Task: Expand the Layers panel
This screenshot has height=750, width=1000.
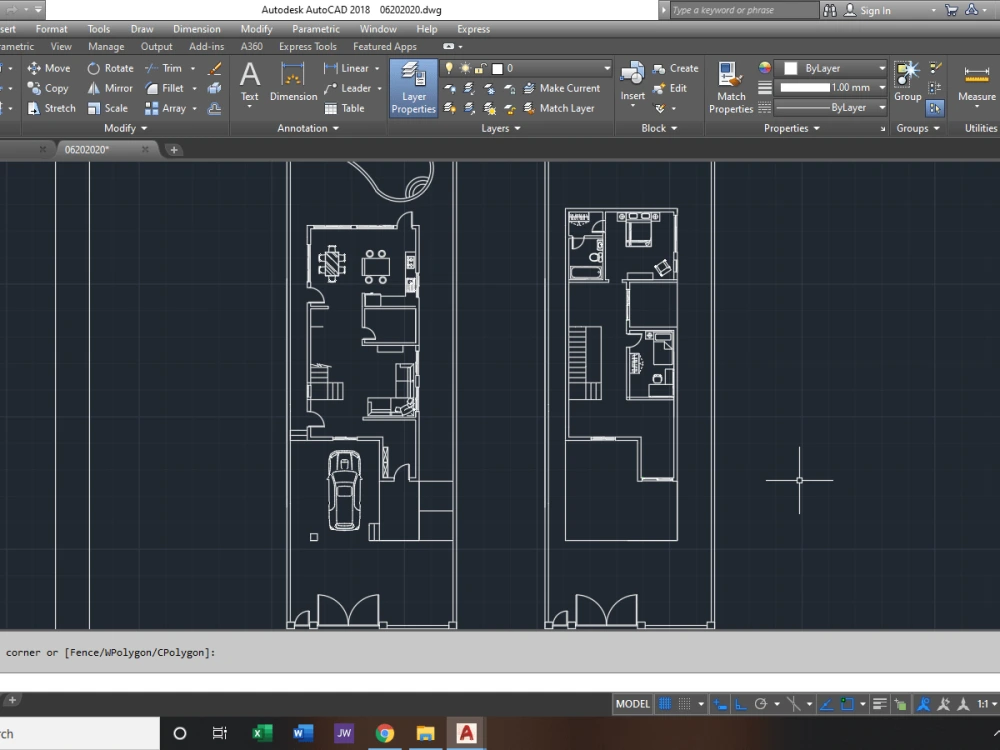Action: pos(501,128)
